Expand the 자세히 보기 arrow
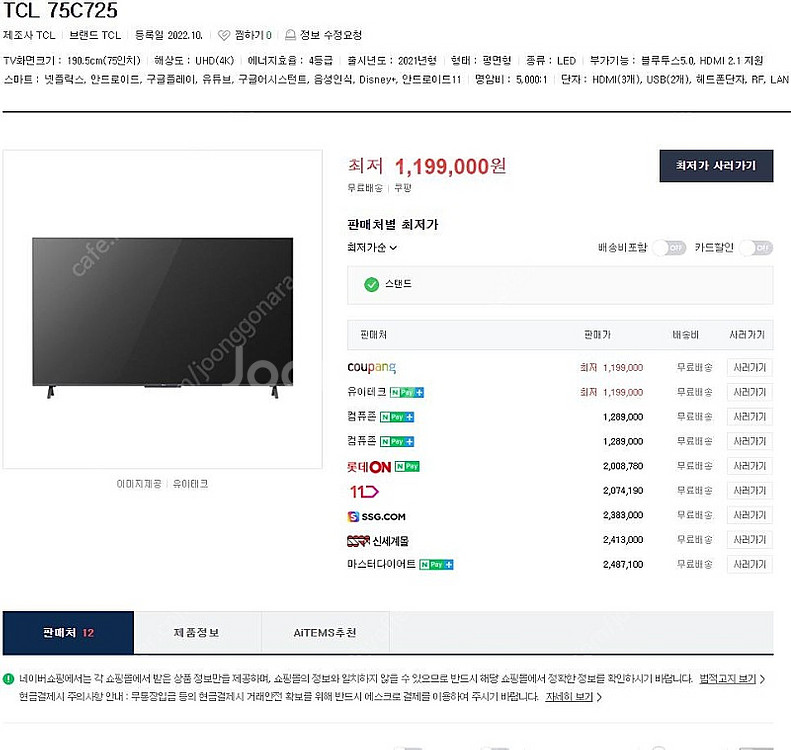This screenshot has width=791, height=750. point(599,697)
